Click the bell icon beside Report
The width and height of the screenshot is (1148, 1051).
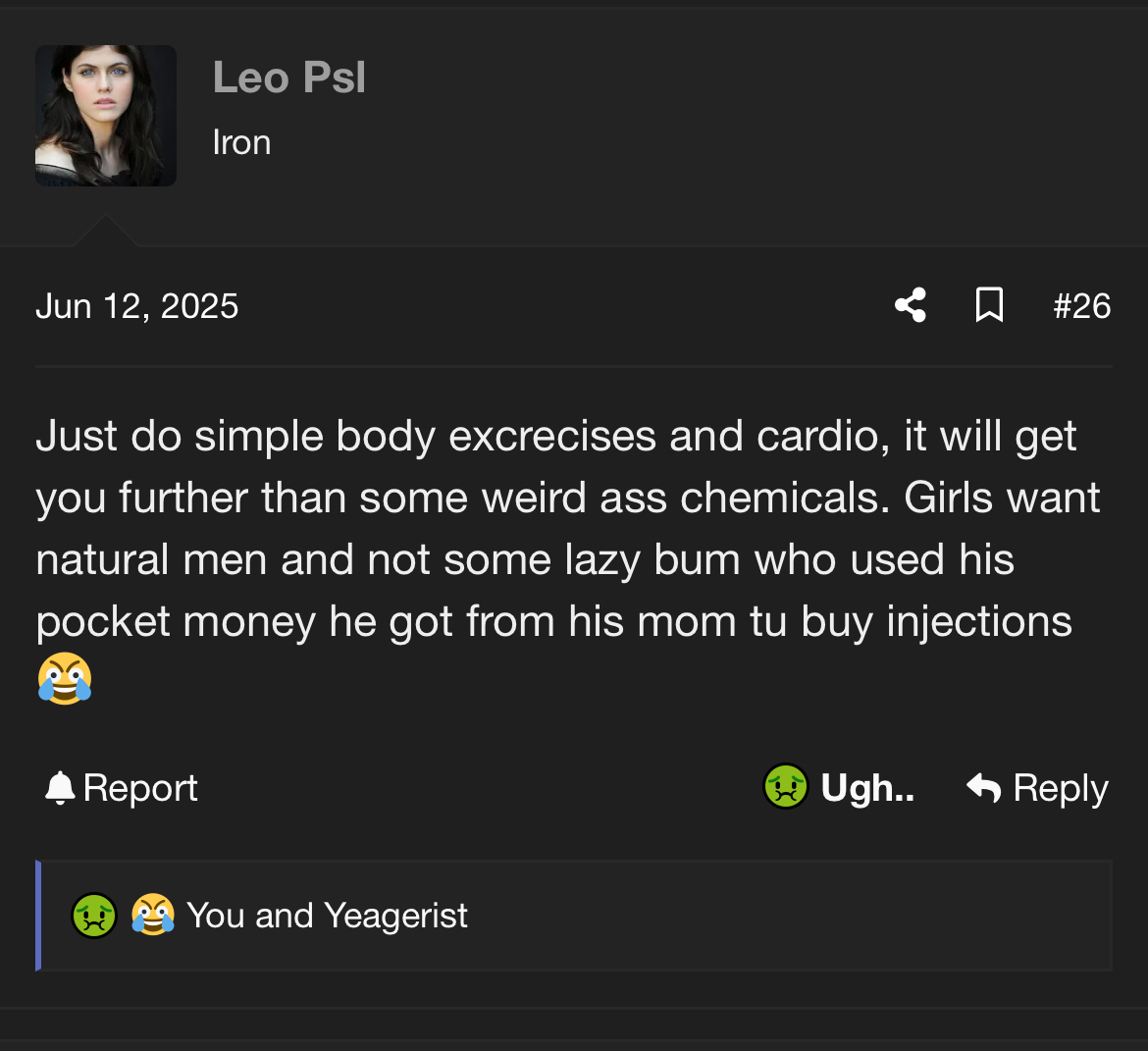(x=60, y=788)
